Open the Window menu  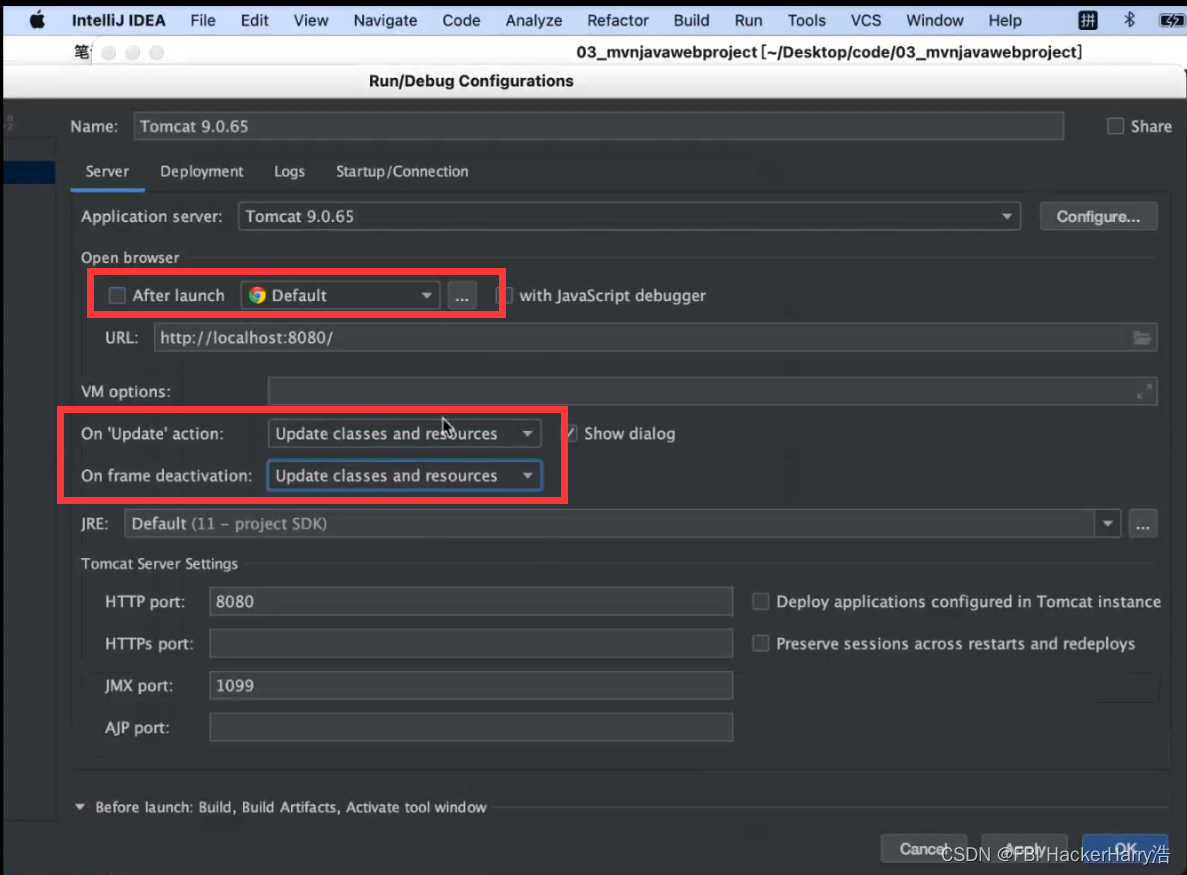click(x=935, y=20)
